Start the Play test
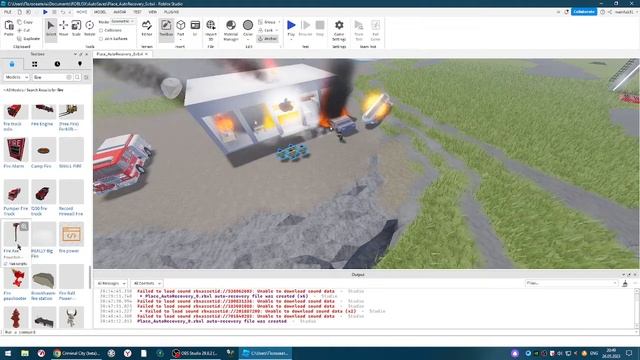Screen dimensions: 640x360 291,29
